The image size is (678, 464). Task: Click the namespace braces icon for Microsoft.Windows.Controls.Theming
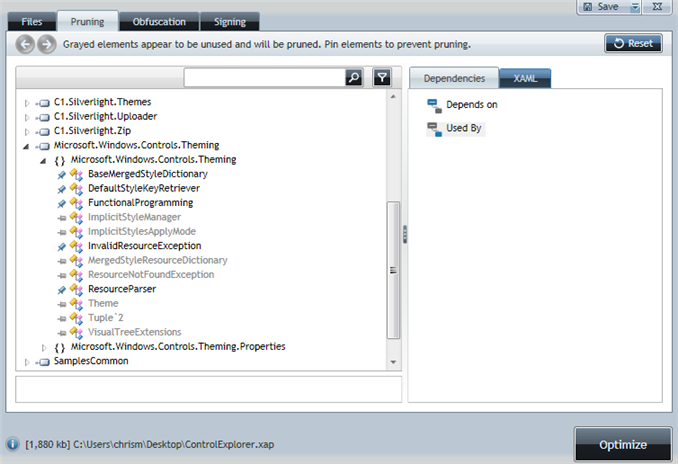pos(60,160)
